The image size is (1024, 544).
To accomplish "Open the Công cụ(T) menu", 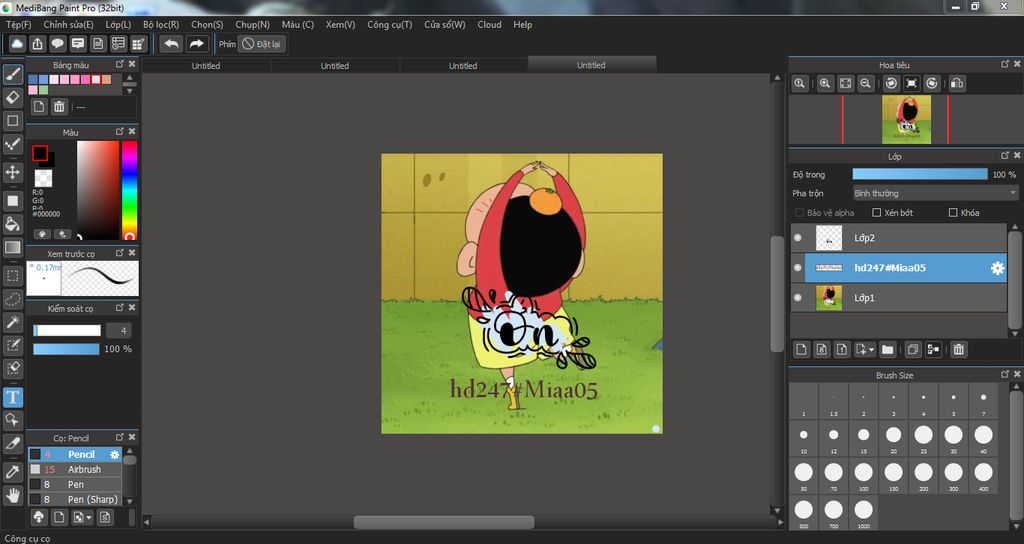I will coord(390,25).
